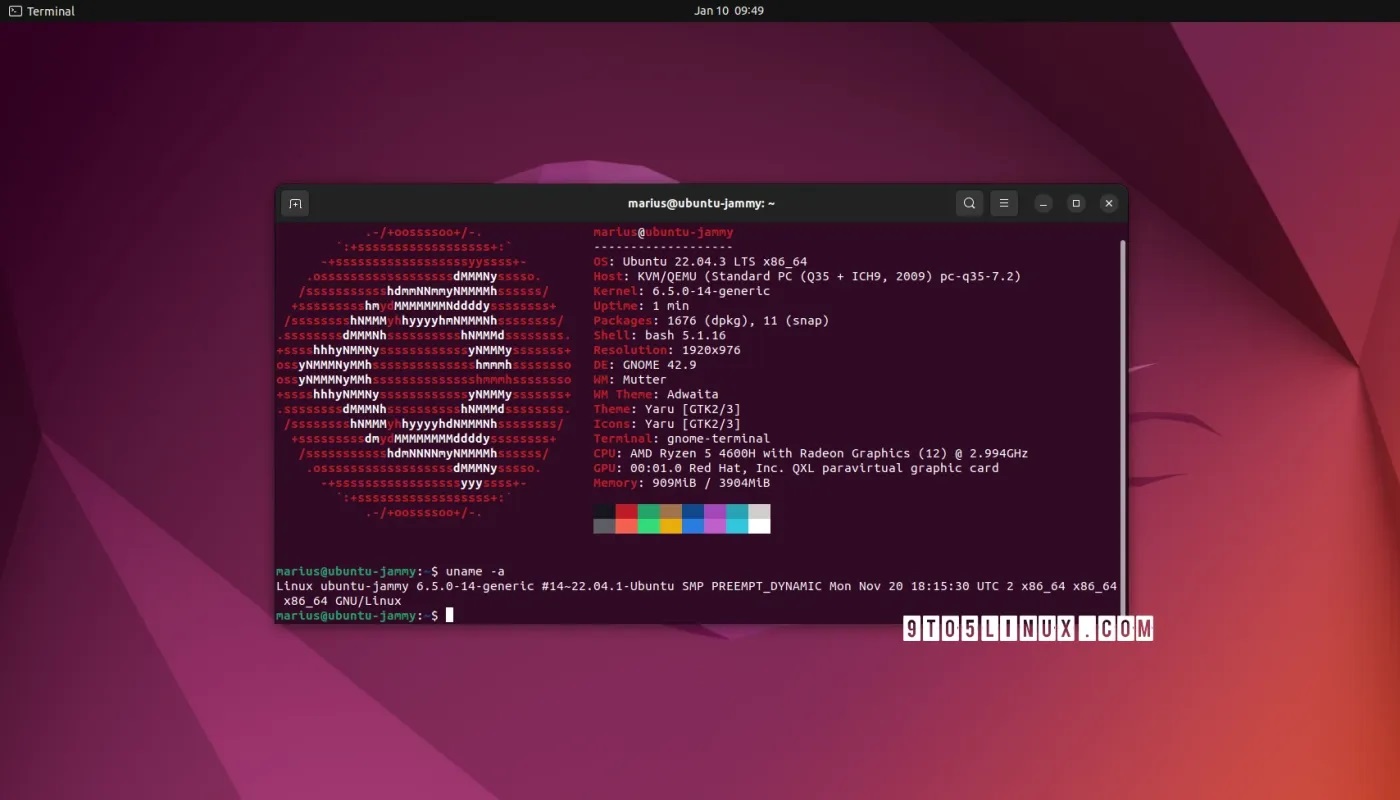Click the Kernel: line in neofetch output
The image size is (1400, 800).
[x=682, y=291]
